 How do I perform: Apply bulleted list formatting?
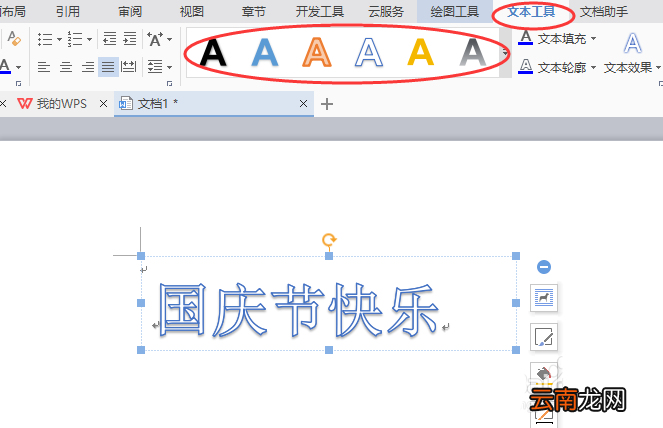[x=45, y=39]
